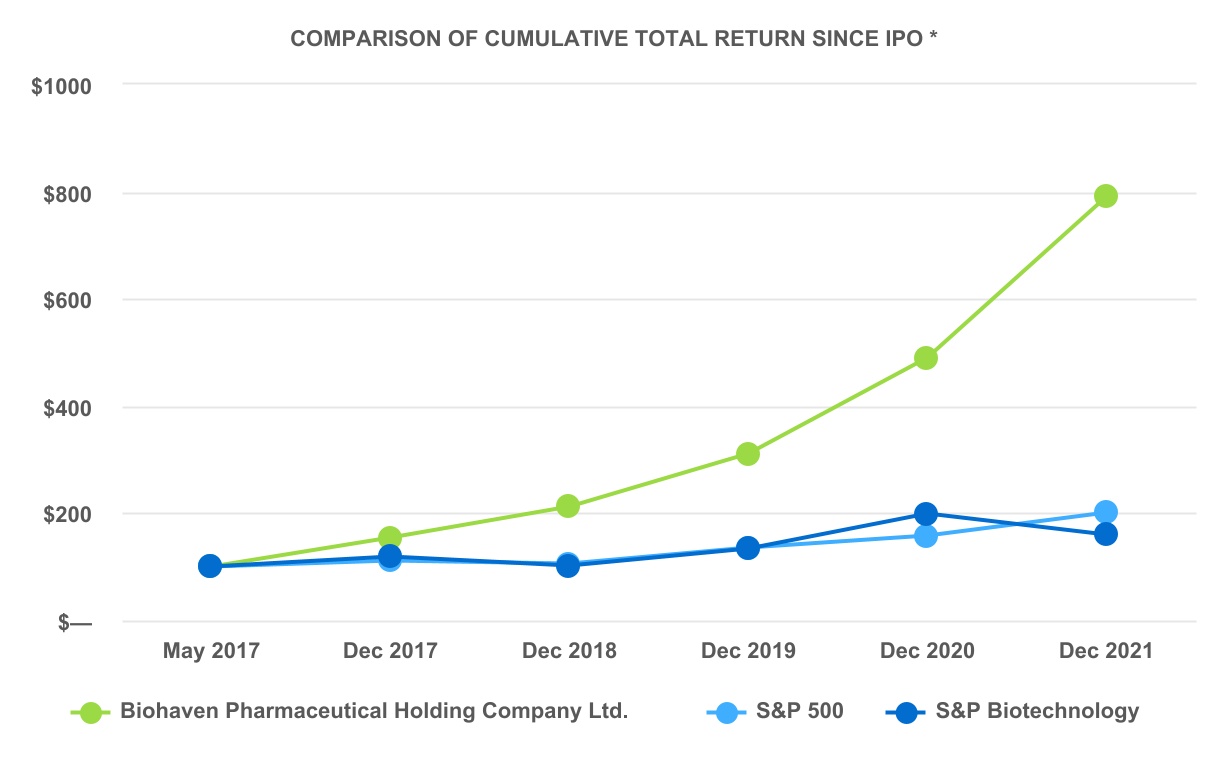Click the May 2017 starting data point
The height and width of the screenshot is (760, 1226).
coord(210,566)
